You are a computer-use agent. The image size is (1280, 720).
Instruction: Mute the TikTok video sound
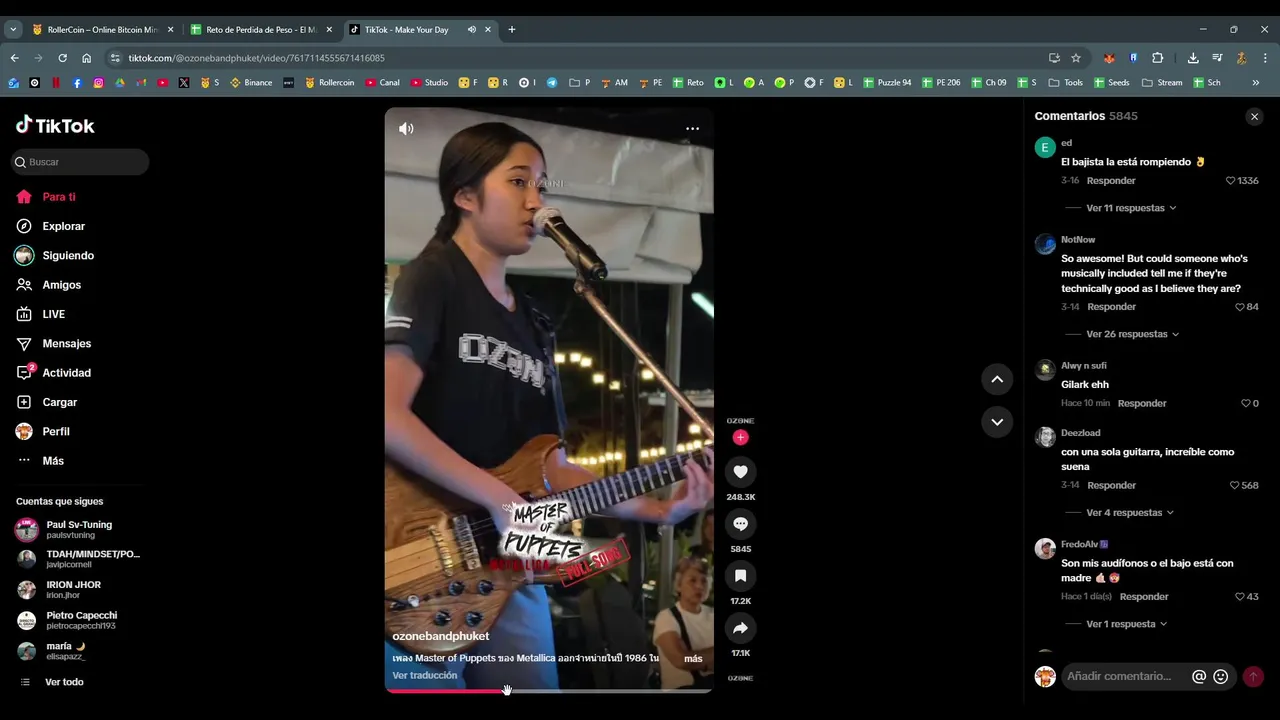coord(406,129)
